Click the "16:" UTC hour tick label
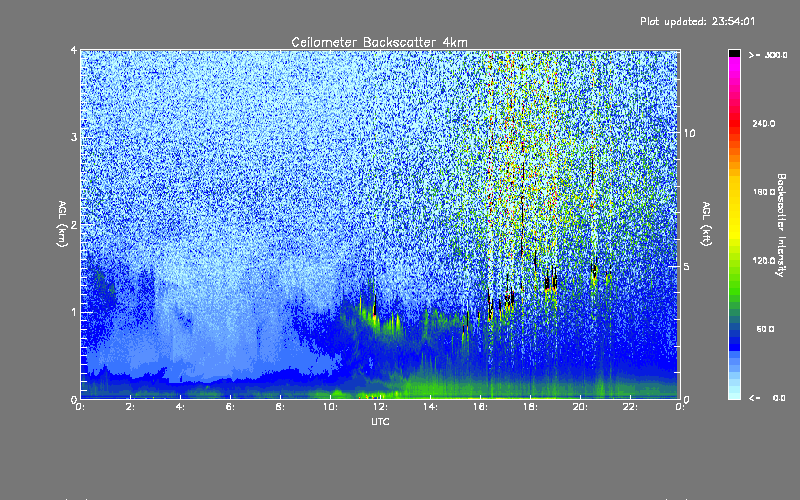Viewport: 800px width, 500px height. 480,407
